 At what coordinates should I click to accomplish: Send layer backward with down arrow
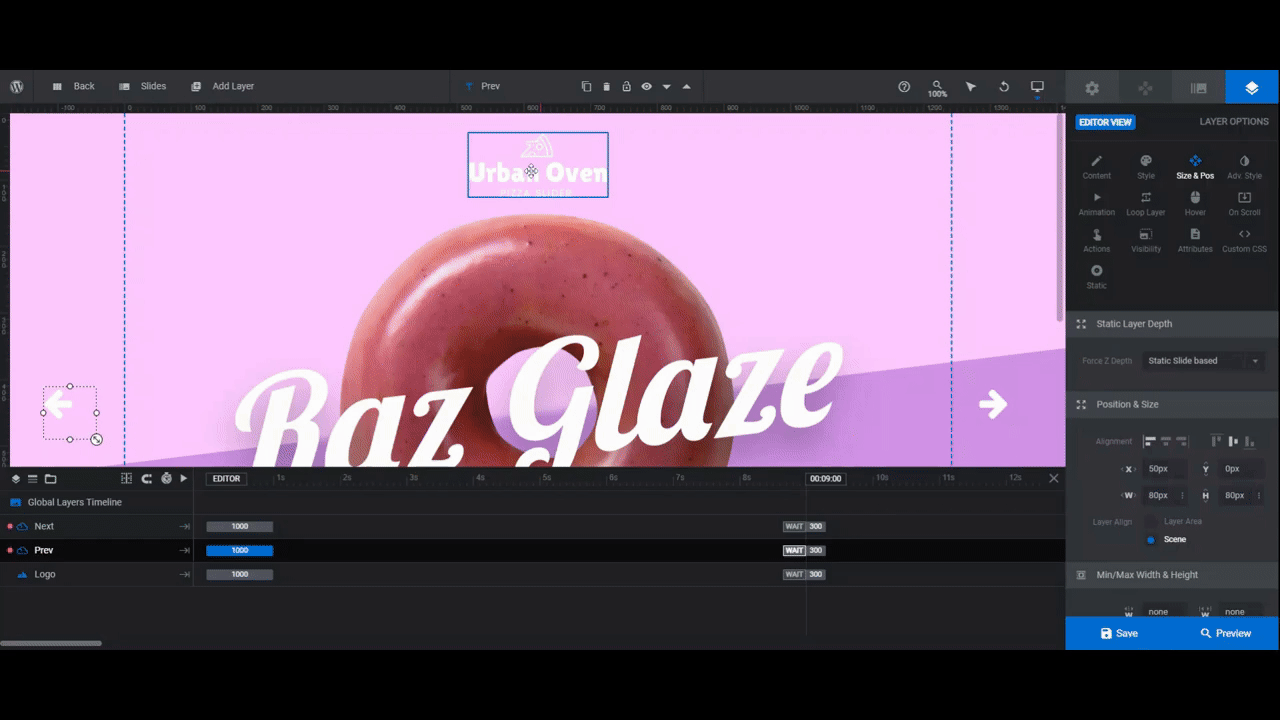coord(666,87)
